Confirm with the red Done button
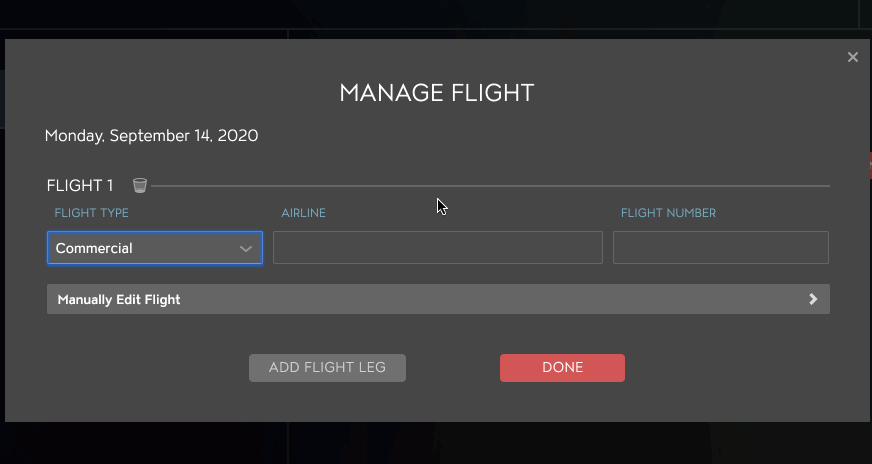The image size is (872, 464). click(562, 368)
